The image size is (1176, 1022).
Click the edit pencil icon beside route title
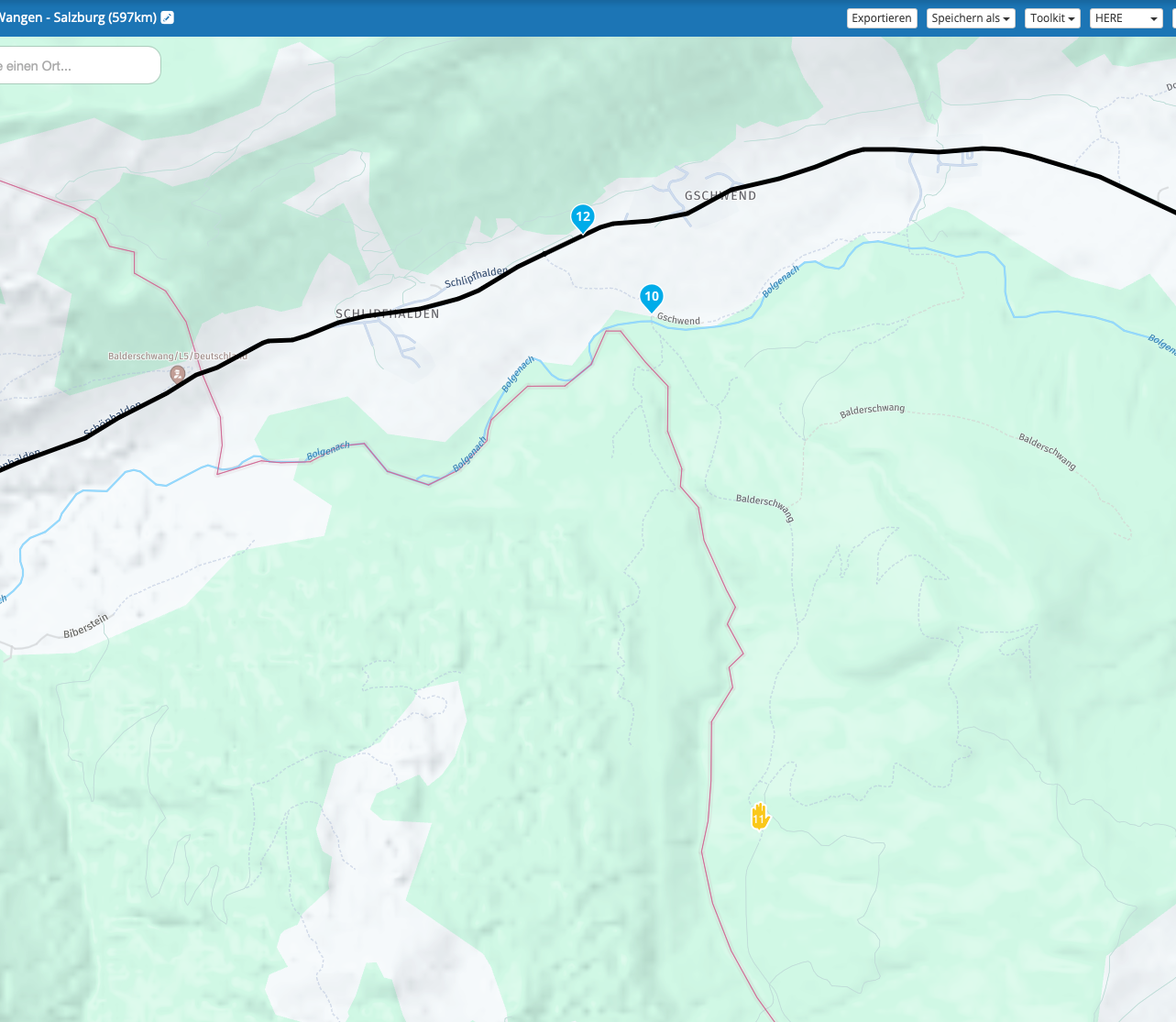(x=168, y=17)
